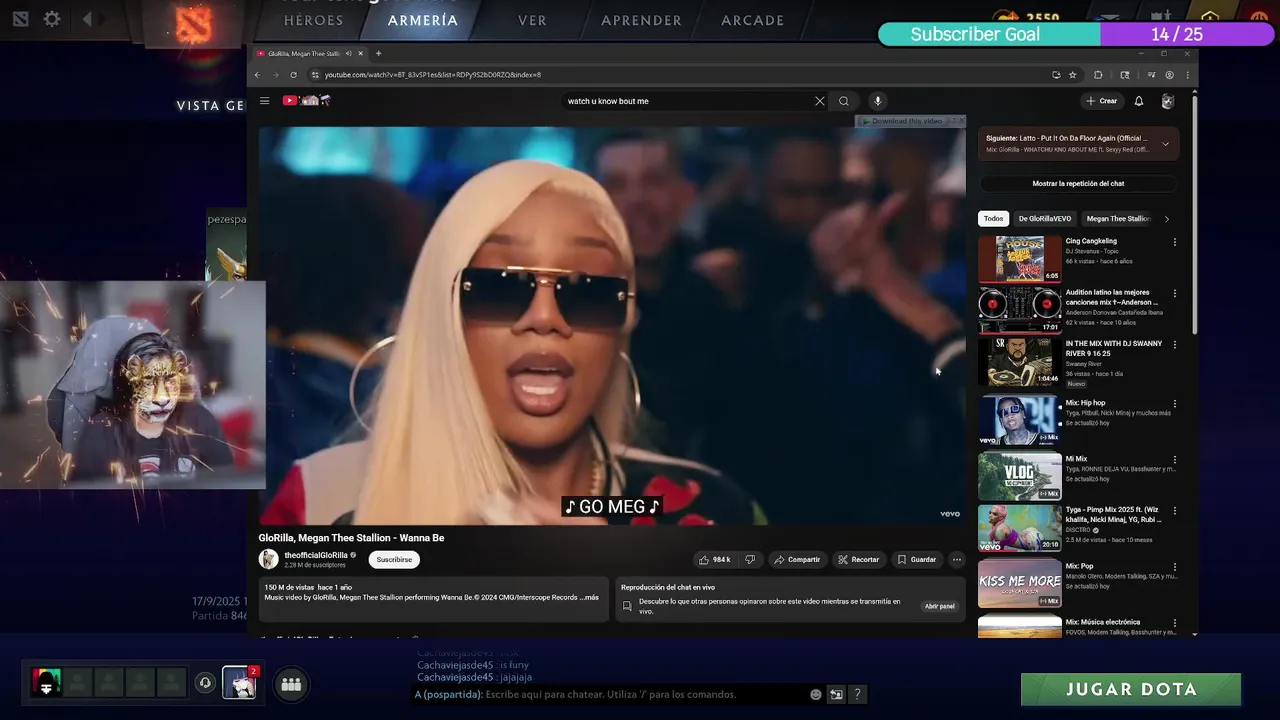Clear the YouTube search text
The image size is (1280, 720).
point(820,101)
